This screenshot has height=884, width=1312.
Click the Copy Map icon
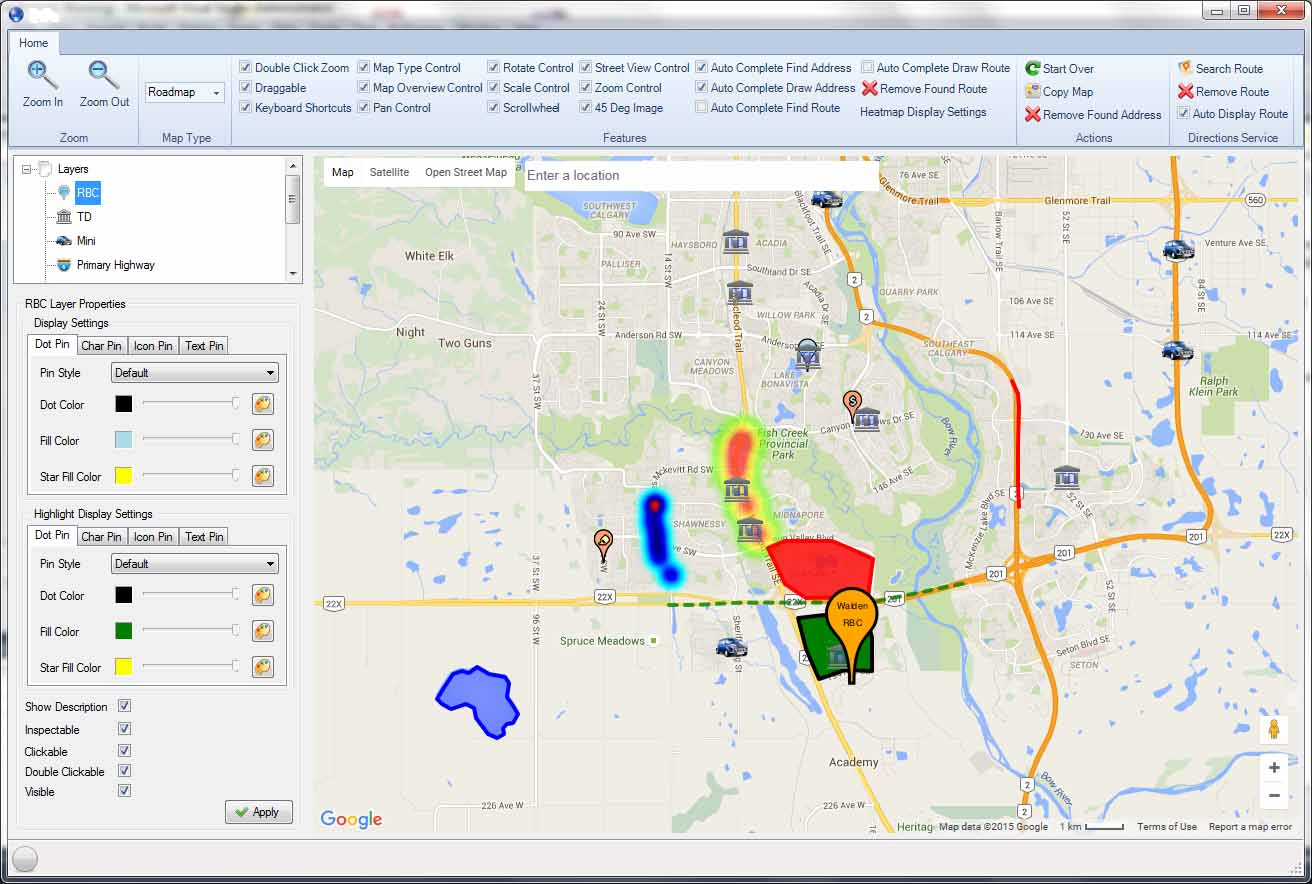click(1033, 91)
